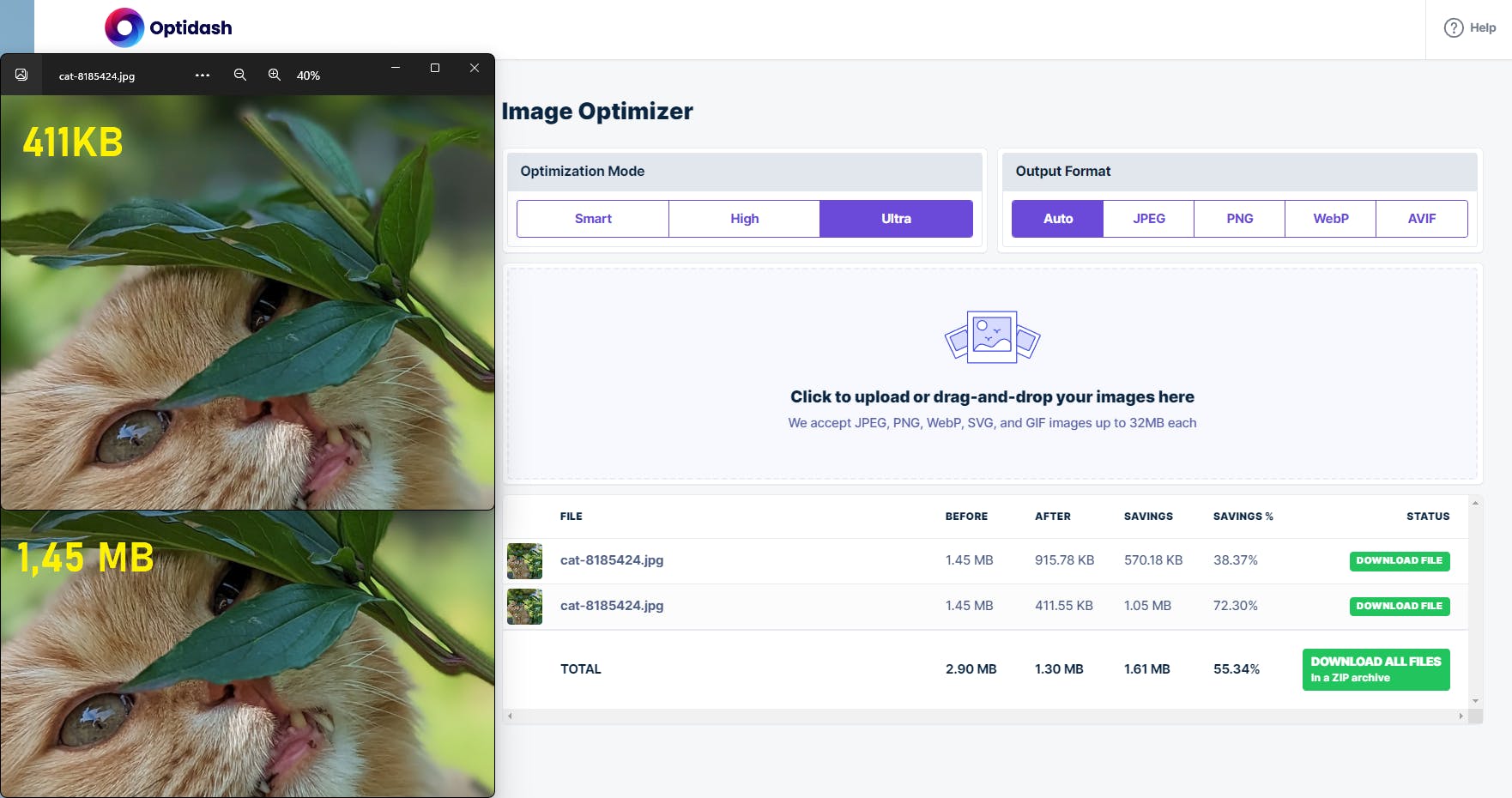Click the Output Format panel label

pos(1063,172)
